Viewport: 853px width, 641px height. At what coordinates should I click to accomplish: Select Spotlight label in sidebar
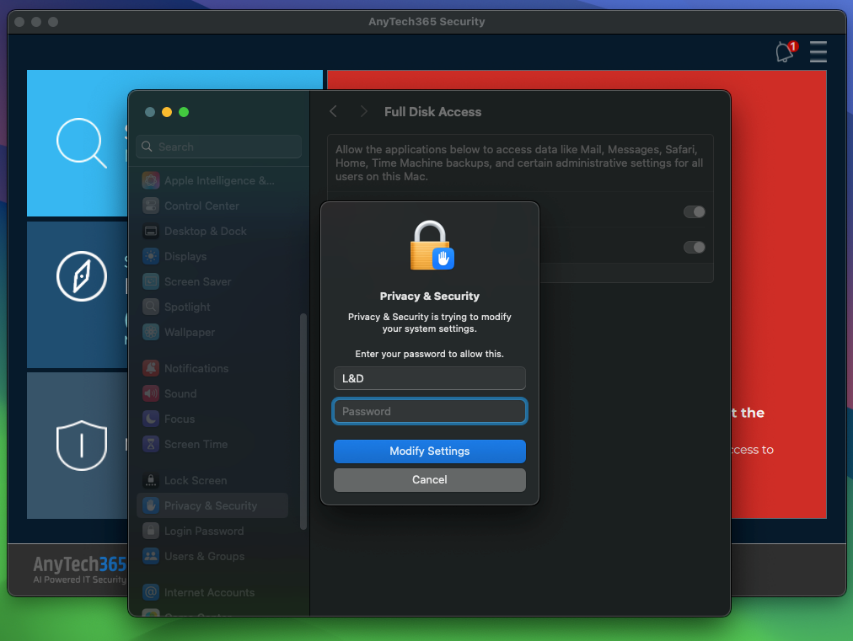(187, 307)
